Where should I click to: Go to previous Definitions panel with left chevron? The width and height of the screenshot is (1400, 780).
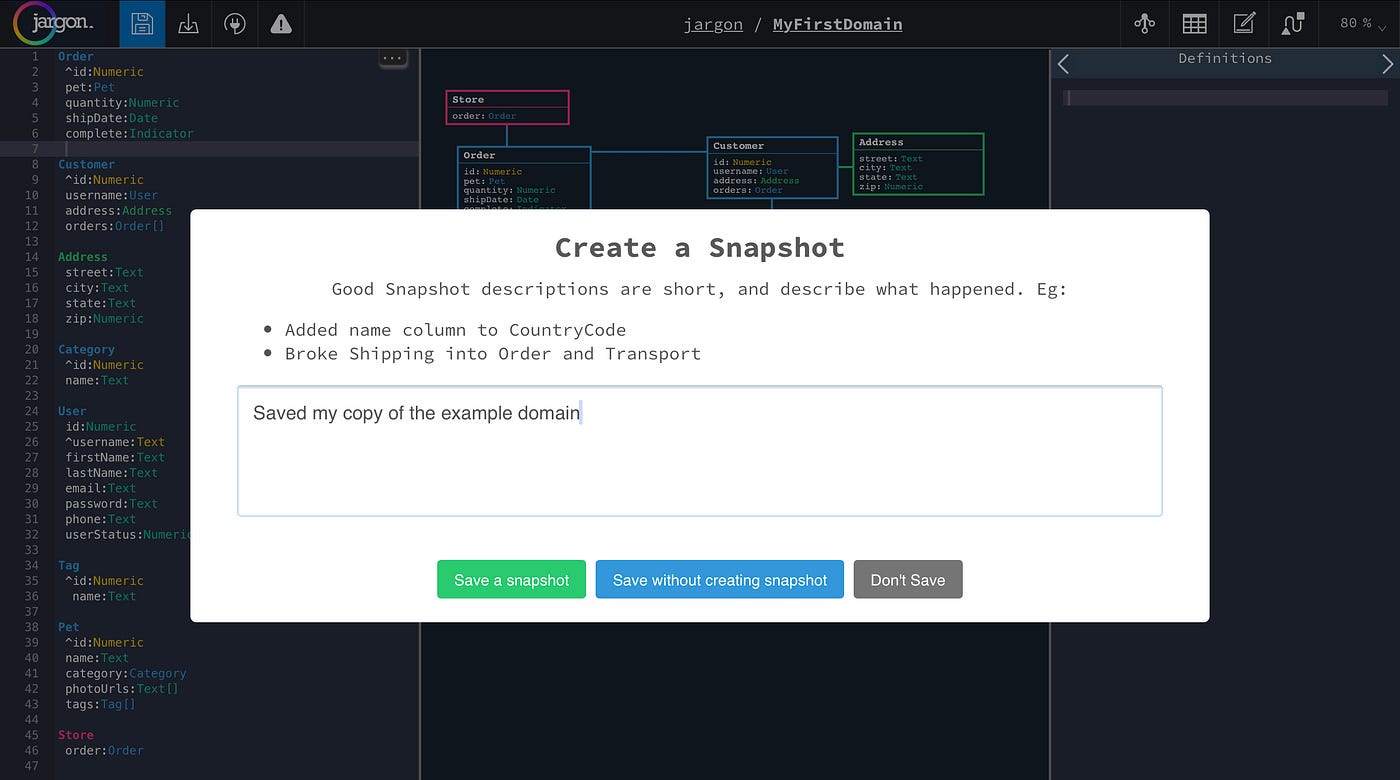[1063, 64]
